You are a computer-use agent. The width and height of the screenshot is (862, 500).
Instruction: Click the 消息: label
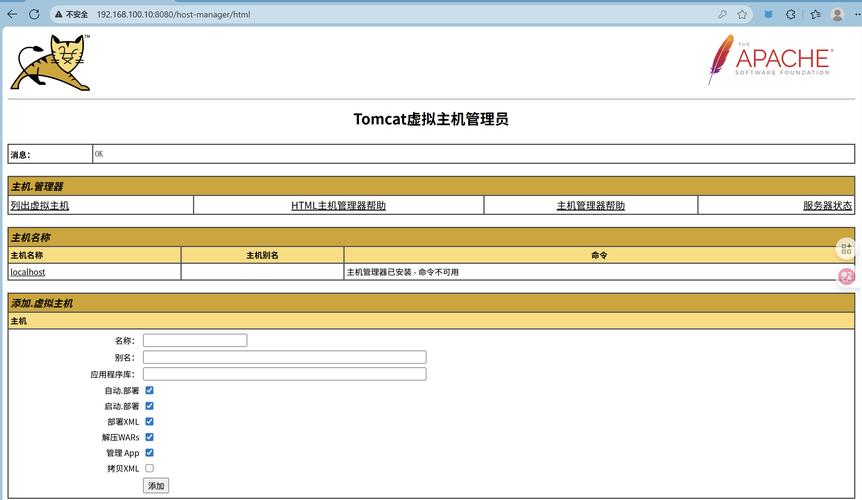tap(20, 155)
